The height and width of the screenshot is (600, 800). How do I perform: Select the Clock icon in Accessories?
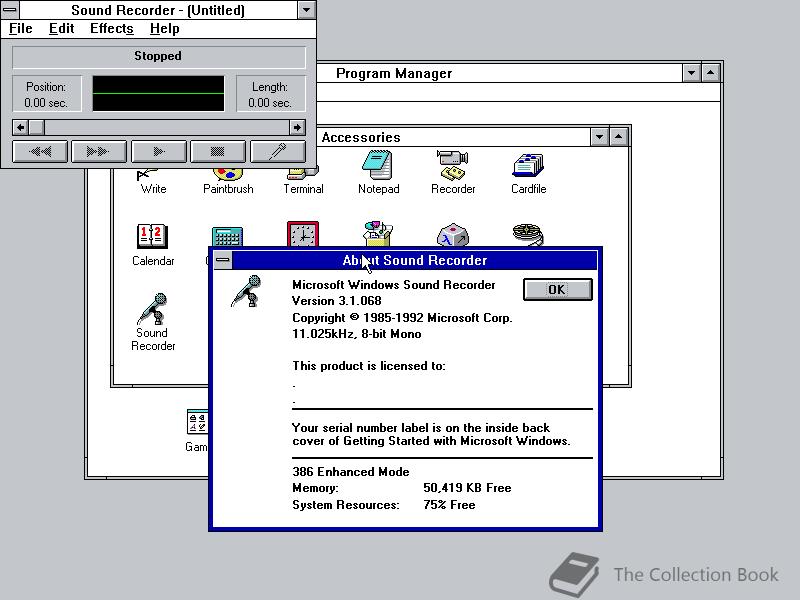click(303, 234)
